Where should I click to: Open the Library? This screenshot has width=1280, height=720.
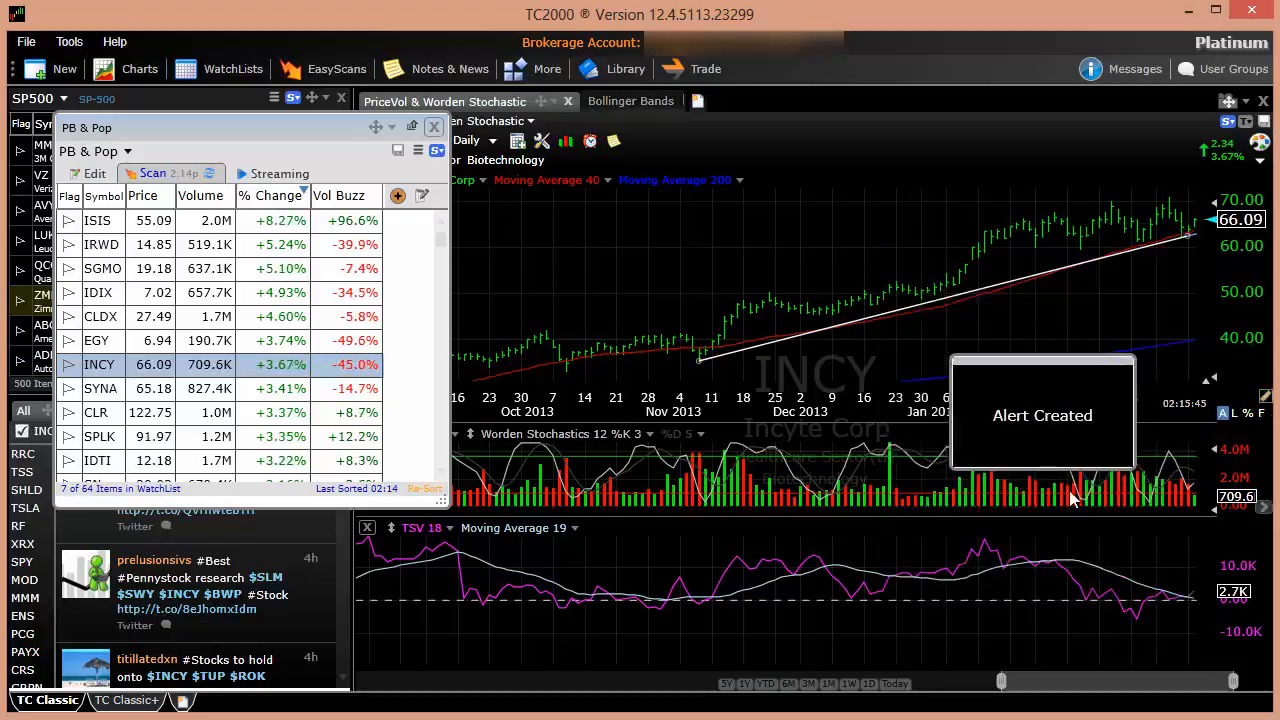612,69
